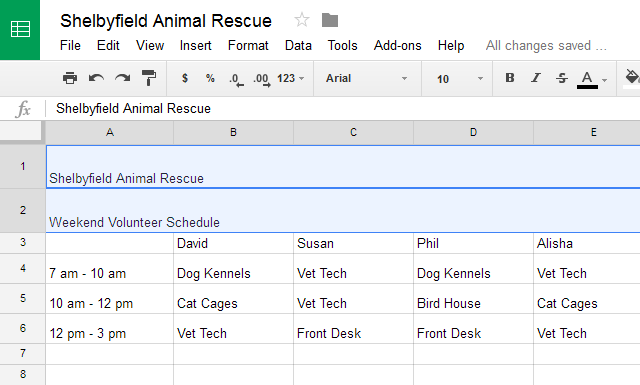Open the text color picker
The width and height of the screenshot is (640, 385).
click(x=588, y=79)
